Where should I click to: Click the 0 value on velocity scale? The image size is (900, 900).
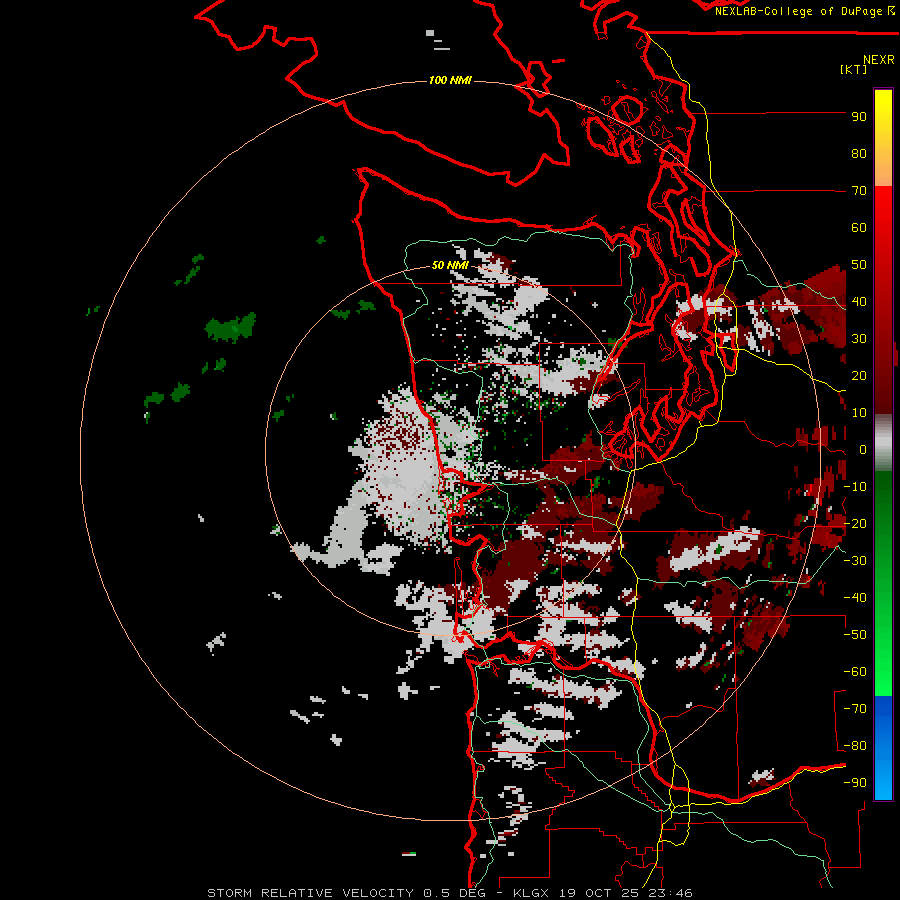(863, 450)
